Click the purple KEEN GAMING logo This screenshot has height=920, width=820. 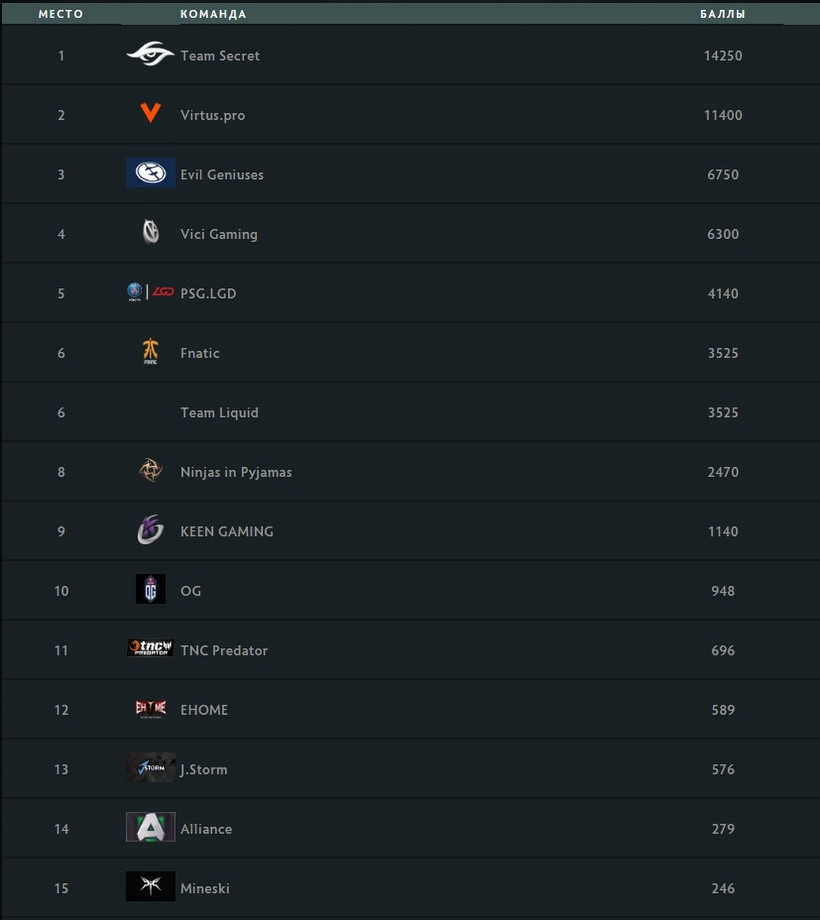[151, 530]
